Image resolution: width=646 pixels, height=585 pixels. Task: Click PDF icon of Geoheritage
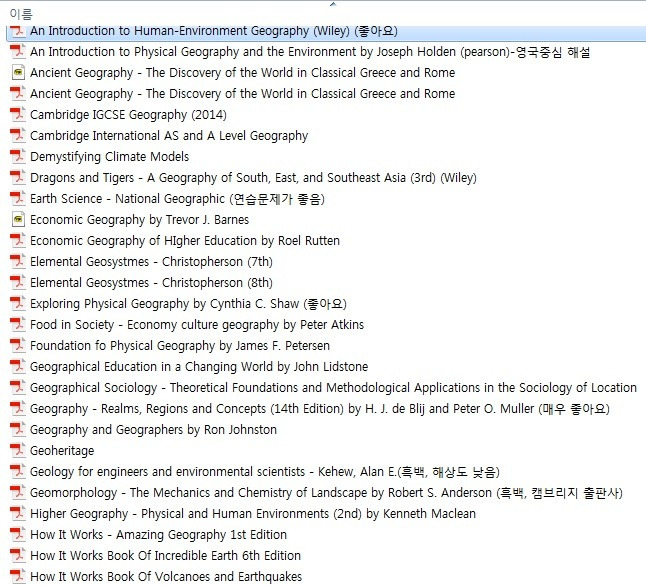[18, 451]
